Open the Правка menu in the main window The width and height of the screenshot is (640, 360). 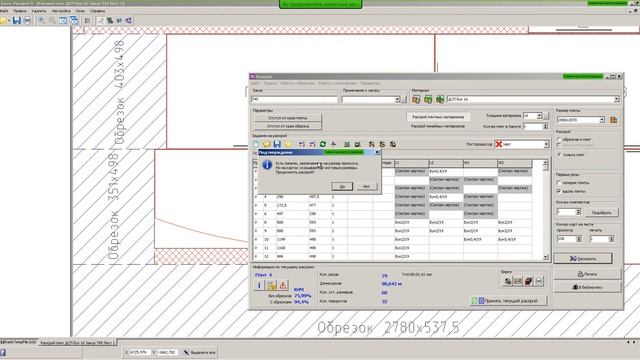(20, 11)
